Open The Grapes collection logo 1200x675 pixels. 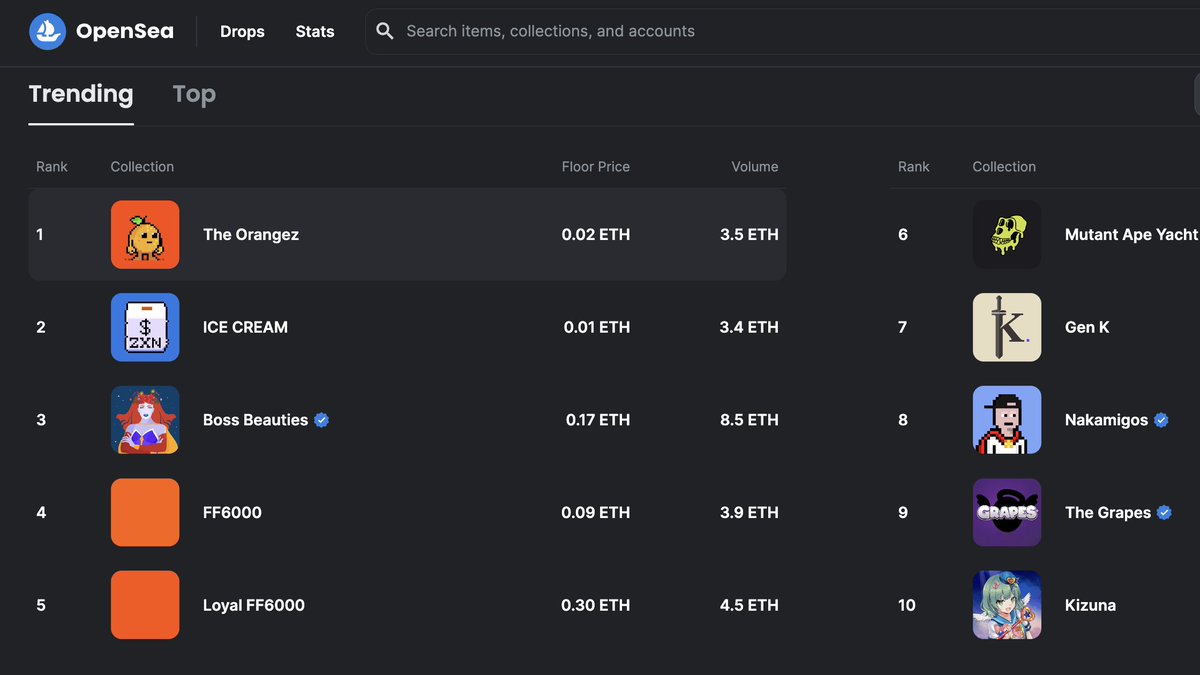click(x=1007, y=512)
